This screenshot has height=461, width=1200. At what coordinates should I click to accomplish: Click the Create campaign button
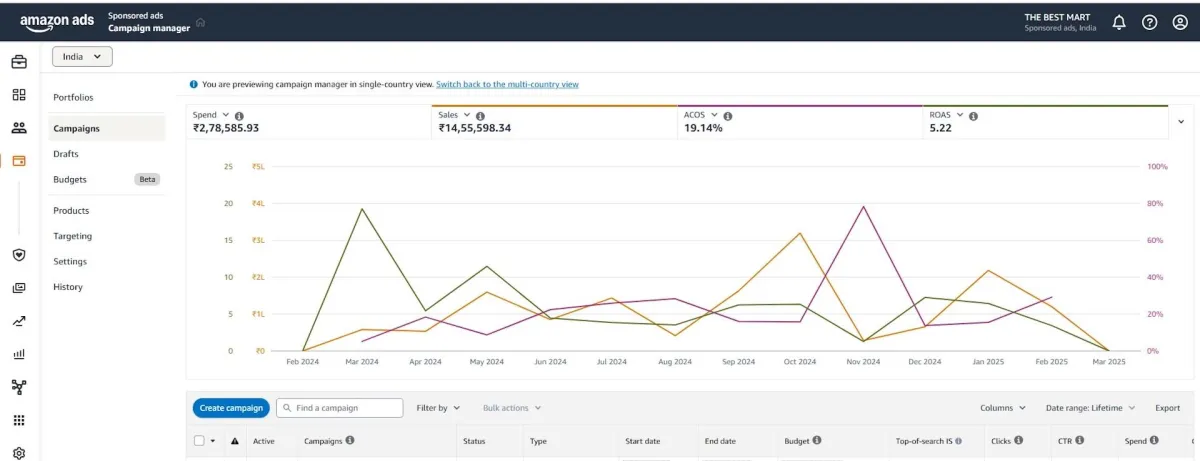231,408
